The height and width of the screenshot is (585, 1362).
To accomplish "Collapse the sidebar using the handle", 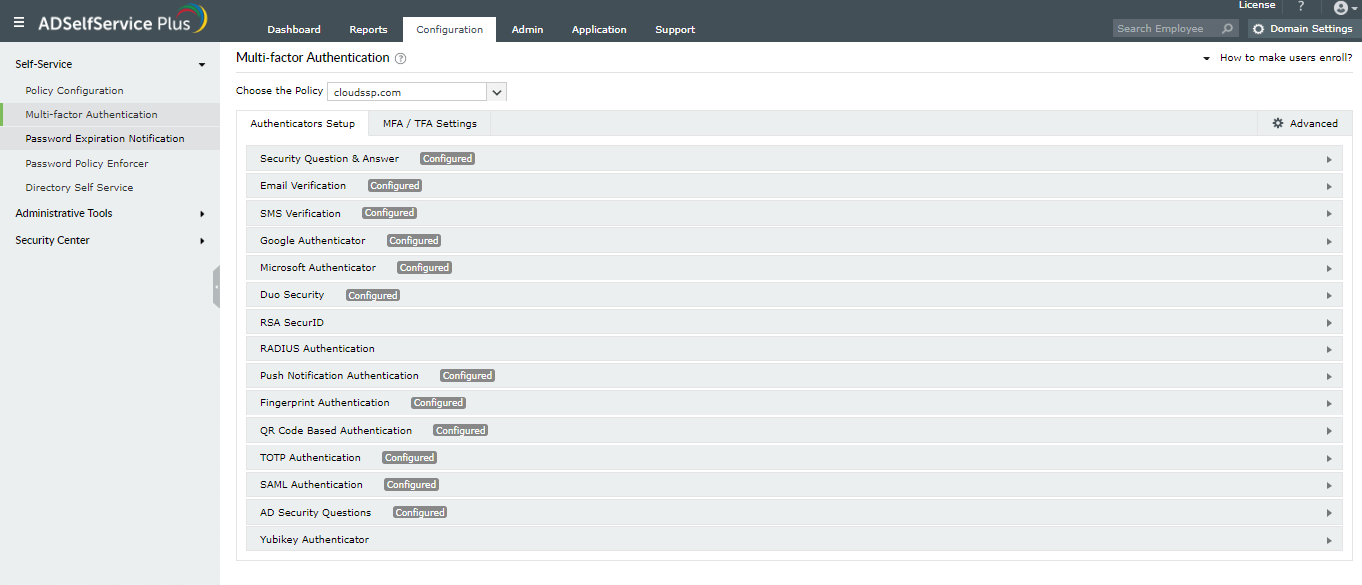I will 216,287.
